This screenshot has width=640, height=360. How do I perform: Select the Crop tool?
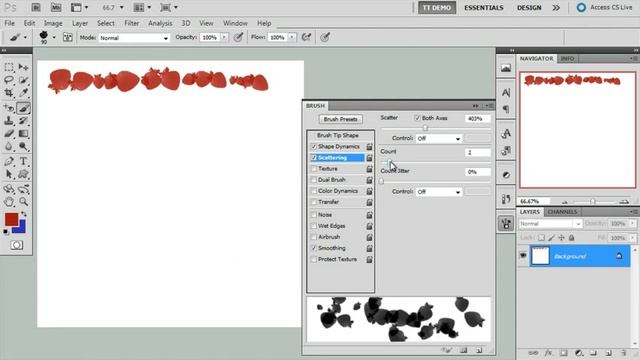coord(9,93)
